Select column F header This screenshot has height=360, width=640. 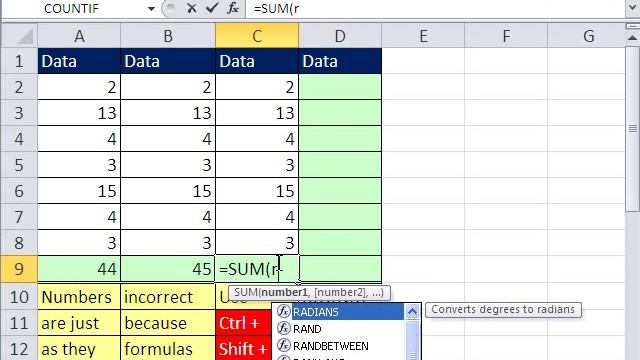pyautogui.click(x=506, y=36)
